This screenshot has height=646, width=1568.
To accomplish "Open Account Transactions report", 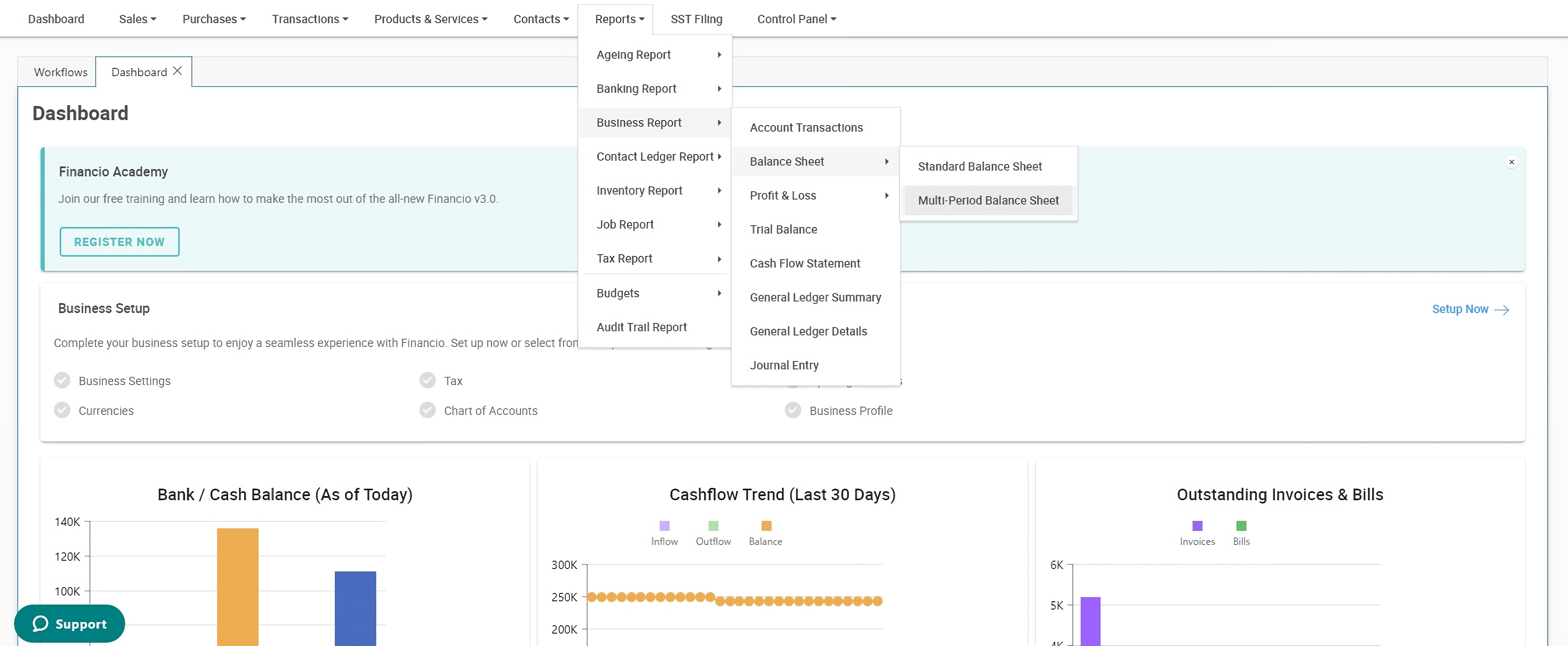I will 815,128.
